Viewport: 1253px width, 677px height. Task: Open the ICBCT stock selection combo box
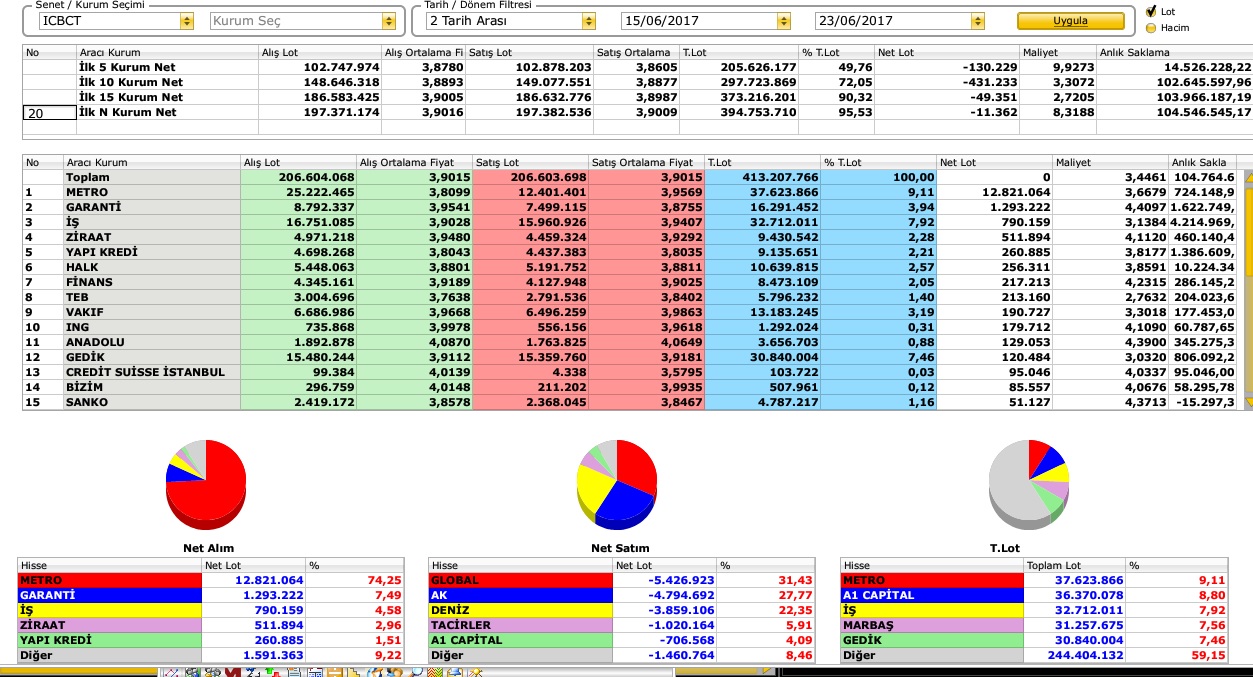tap(116, 21)
